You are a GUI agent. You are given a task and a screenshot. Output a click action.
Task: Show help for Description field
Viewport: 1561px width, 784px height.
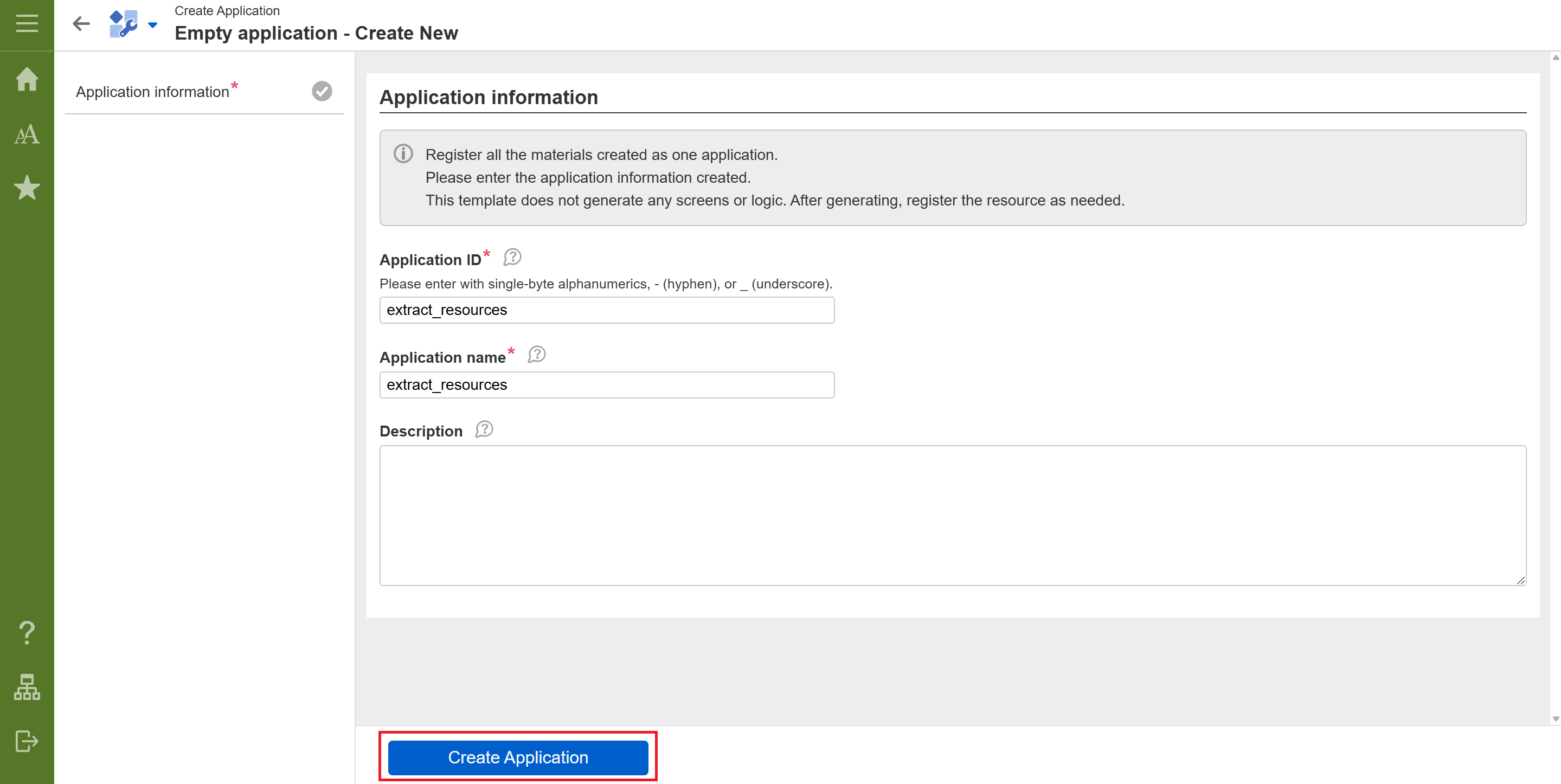click(484, 429)
